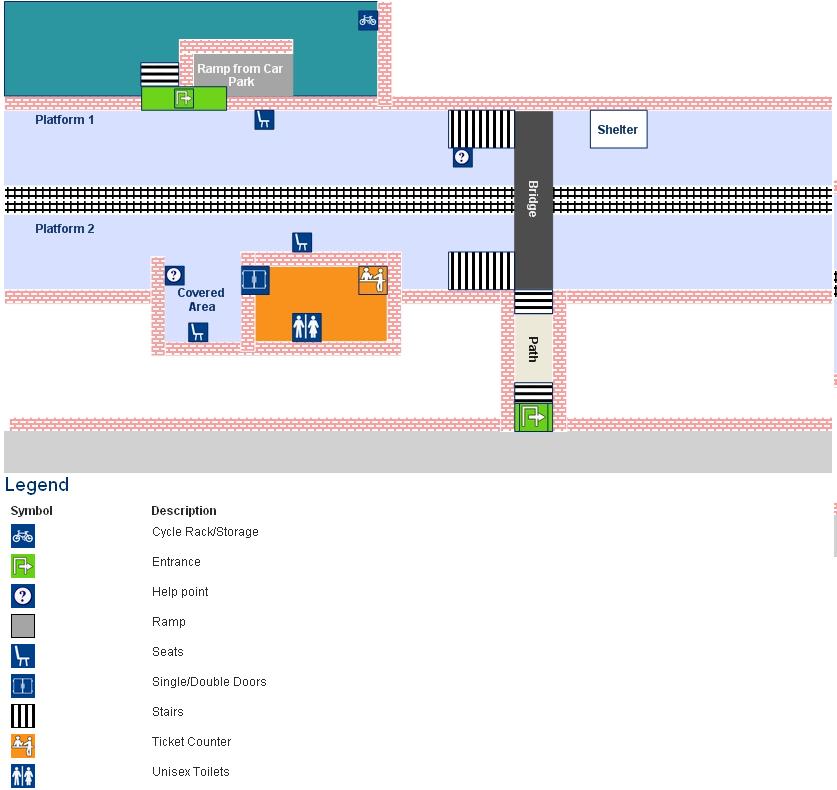Viewport: 837px width, 790px height.
Task: Click the double doors icon on the station building
Action: tap(255, 280)
